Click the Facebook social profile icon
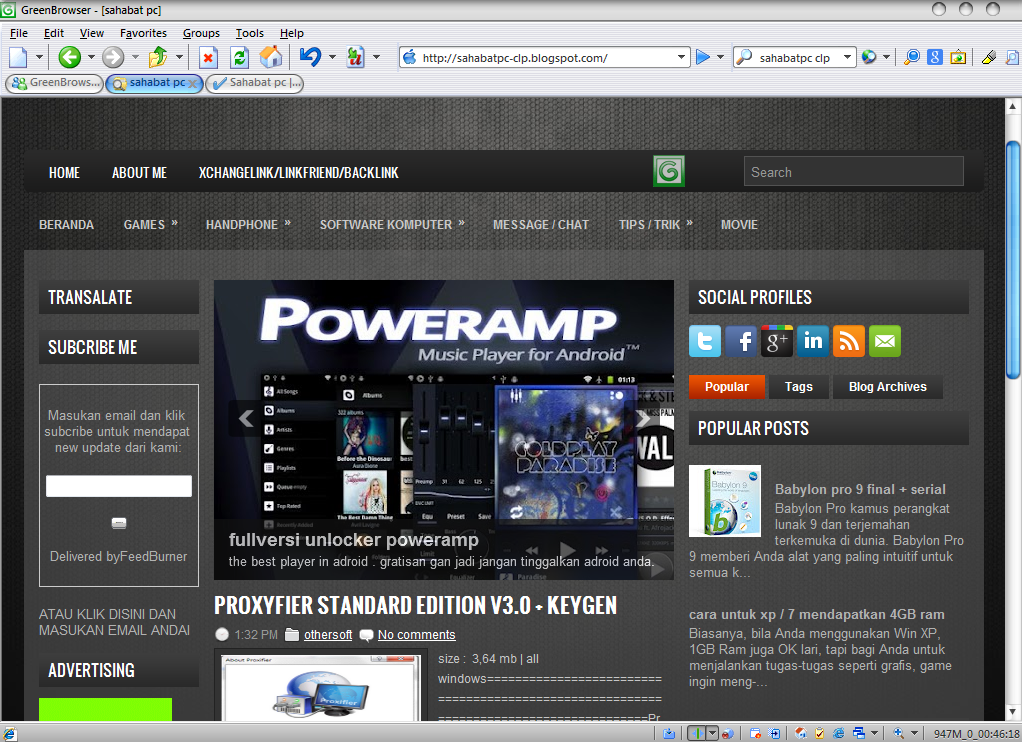The height and width of the screenshot is (742, 1022). pos(741,341)
